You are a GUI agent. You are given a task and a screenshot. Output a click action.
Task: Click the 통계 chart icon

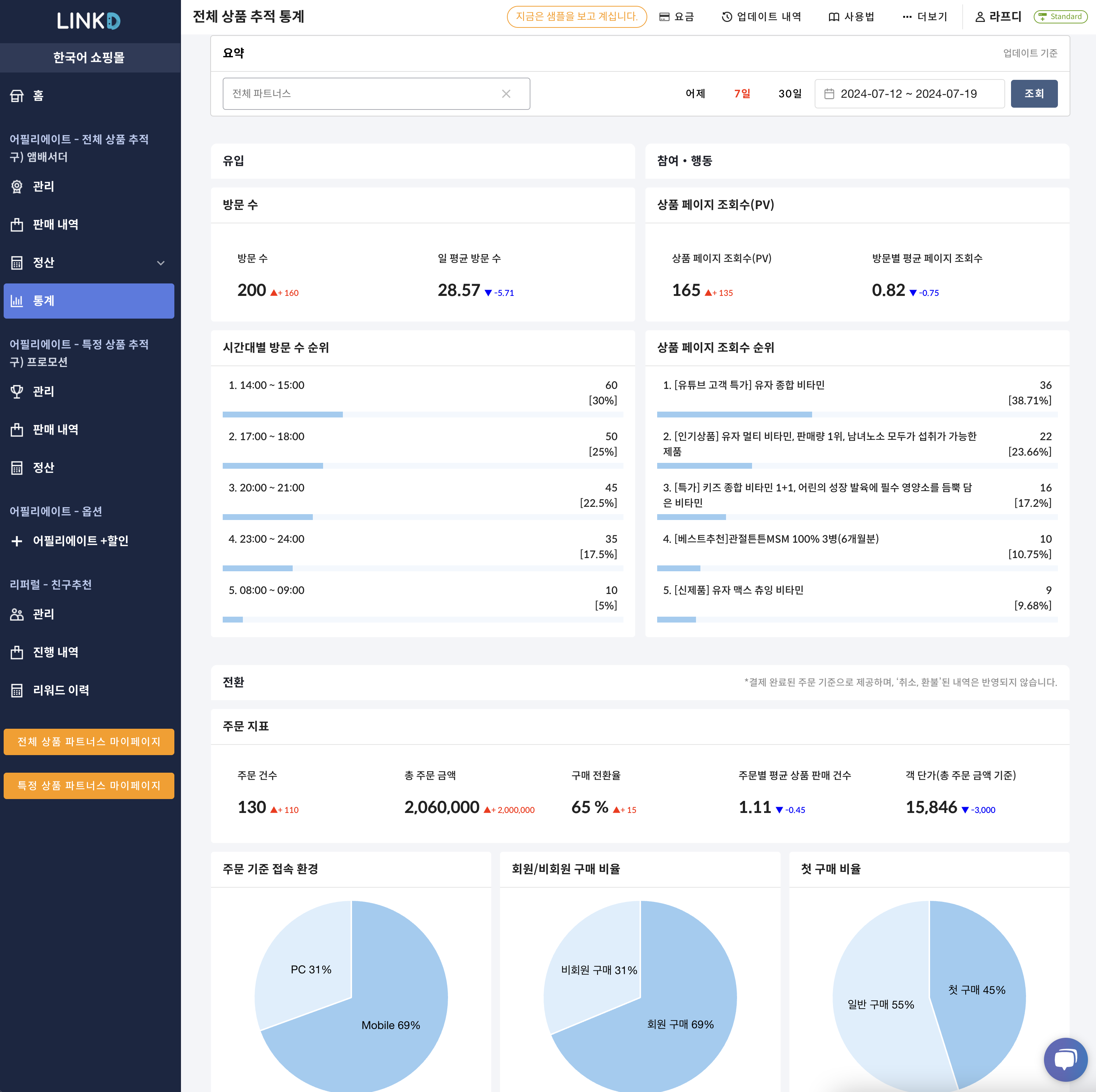17,301
